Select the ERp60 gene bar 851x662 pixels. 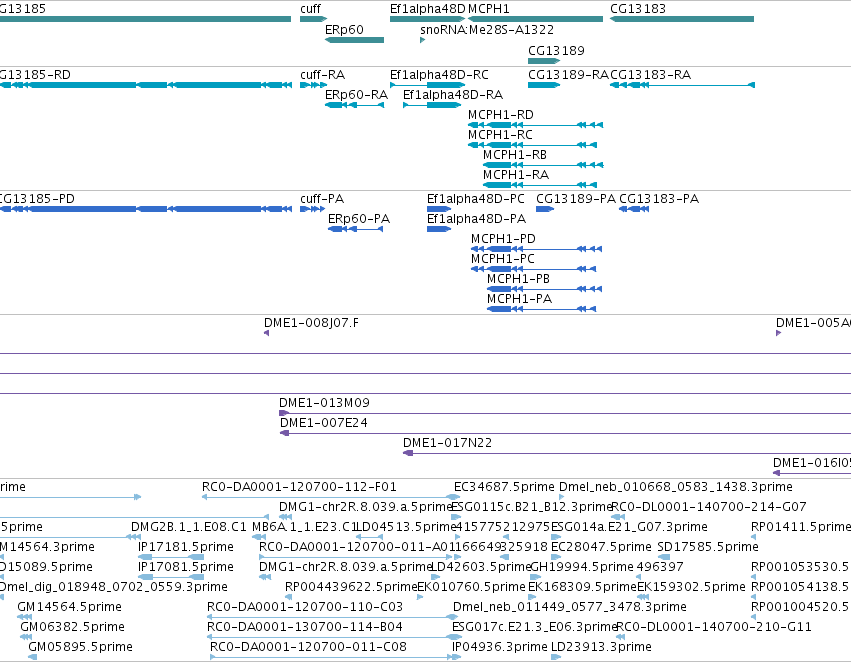[x=354, y=40]
